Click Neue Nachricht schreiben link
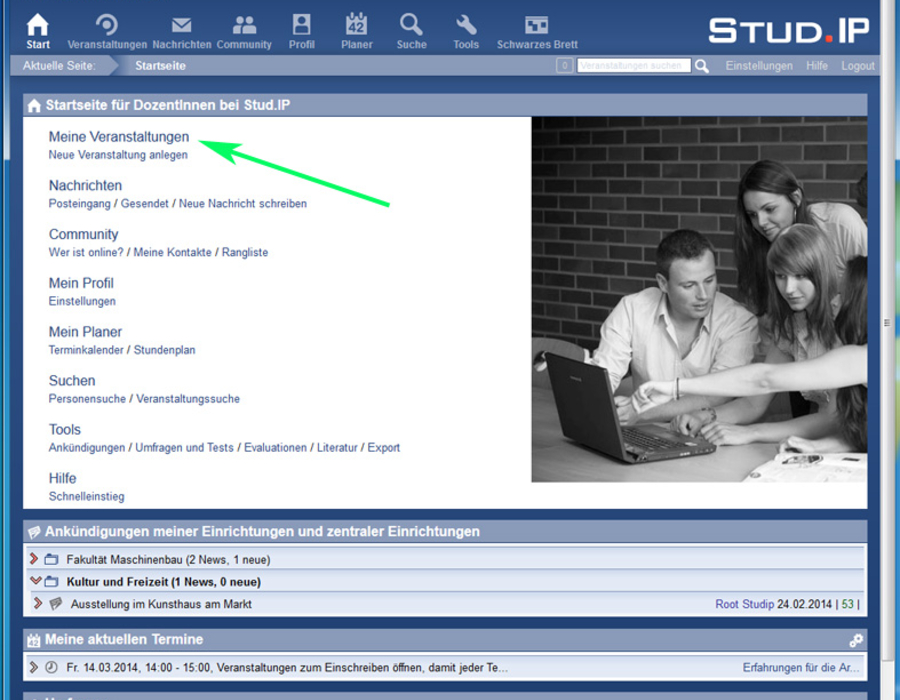Image resolution: width=900 pixels, height=700 pixels. [x=243, y=204]
